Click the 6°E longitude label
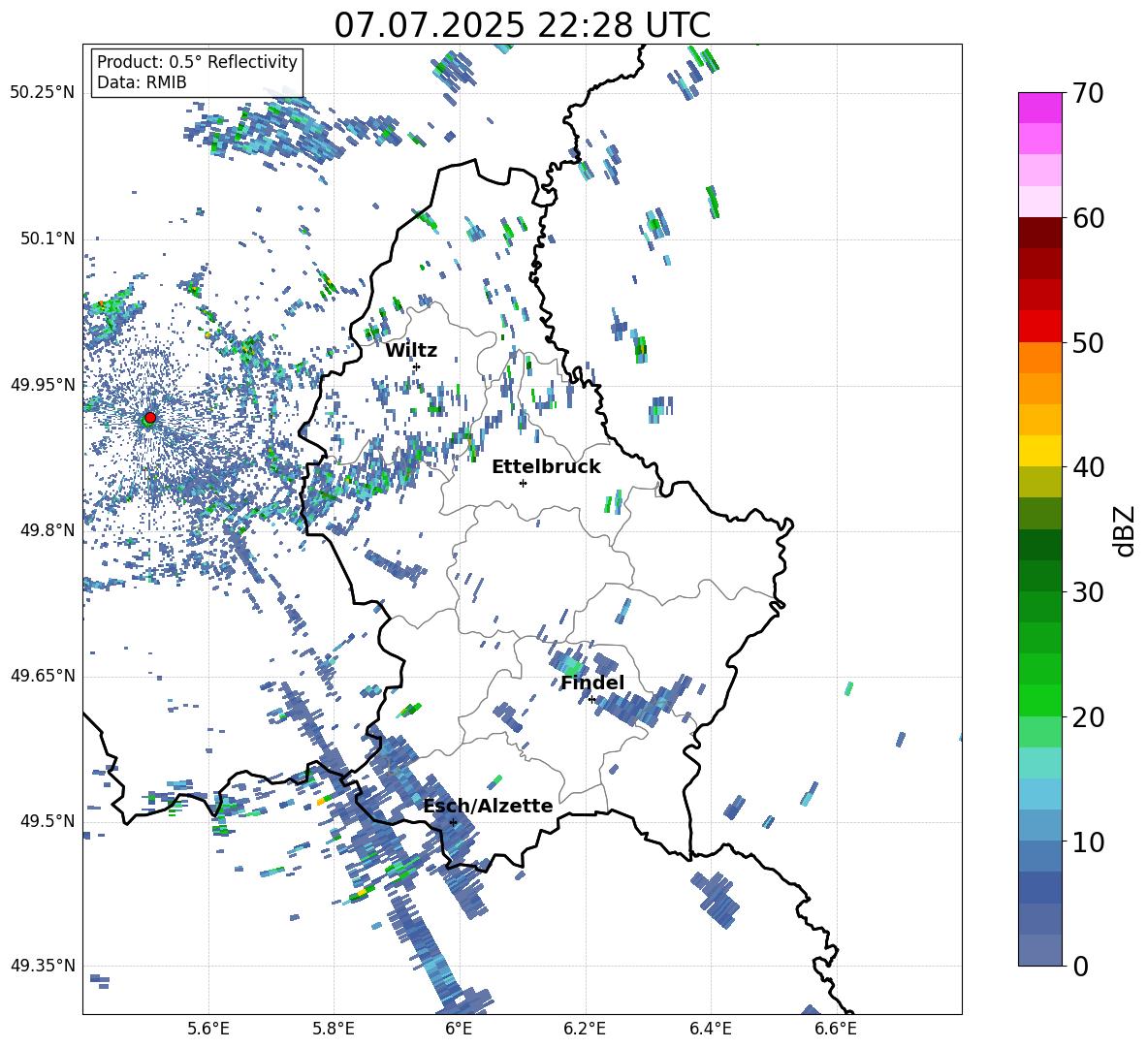 click(x=459, y=1029)
